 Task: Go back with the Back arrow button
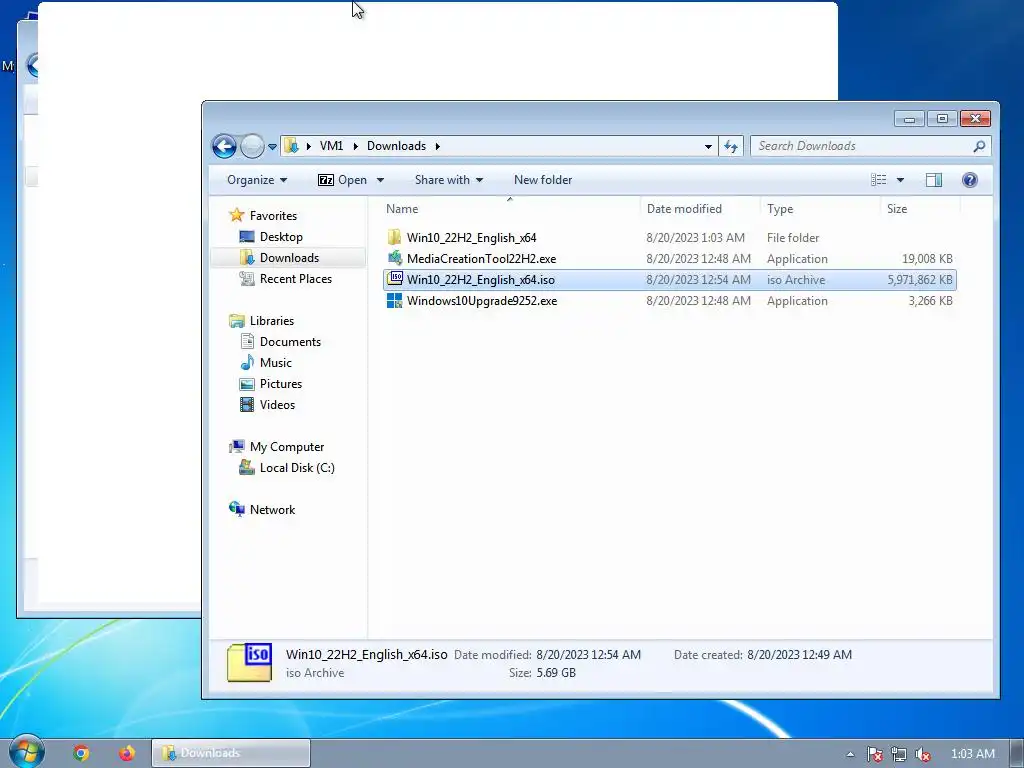tap(224, 146)
